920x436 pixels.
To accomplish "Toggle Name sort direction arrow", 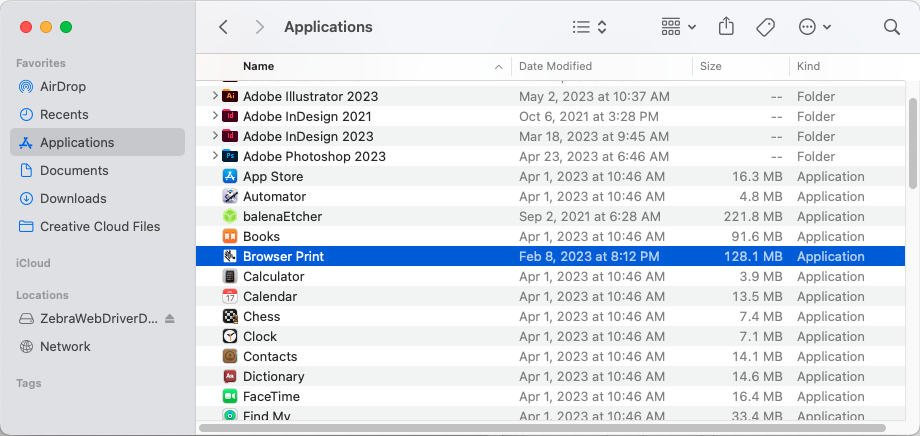I will [499, 67].
